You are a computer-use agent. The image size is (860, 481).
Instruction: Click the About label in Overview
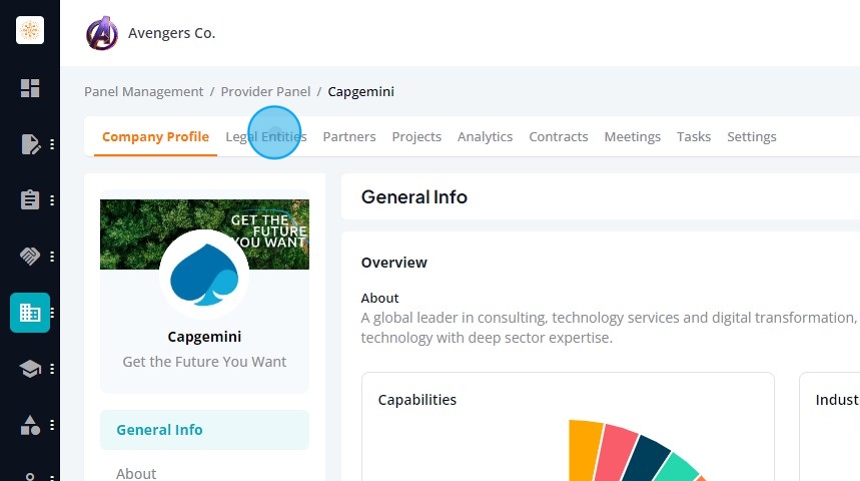coord(380,298)
